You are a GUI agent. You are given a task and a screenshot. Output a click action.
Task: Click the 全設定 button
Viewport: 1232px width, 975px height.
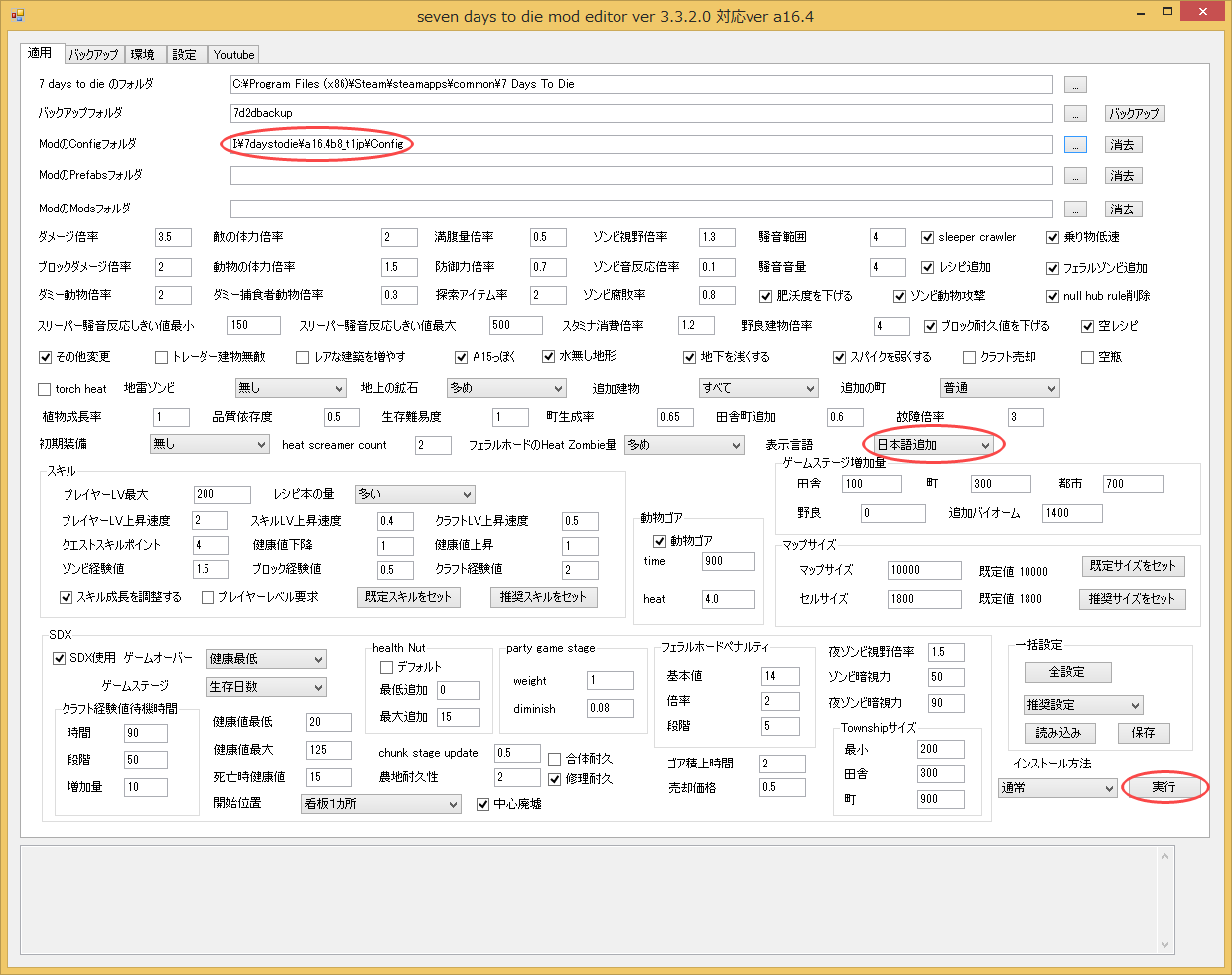(x=1067, y=672)
